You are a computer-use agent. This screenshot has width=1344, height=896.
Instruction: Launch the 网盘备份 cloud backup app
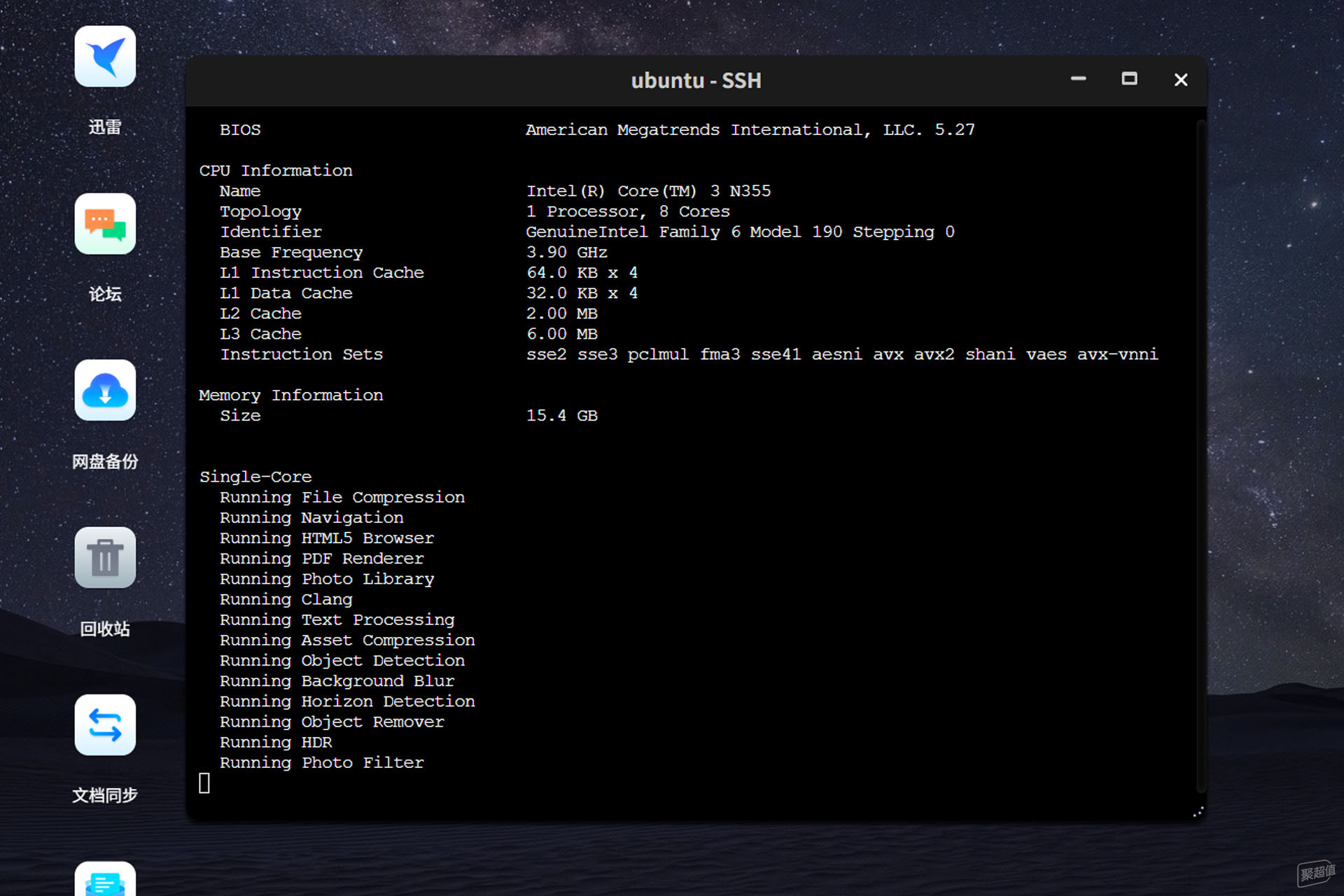click(x=105, y=391)
